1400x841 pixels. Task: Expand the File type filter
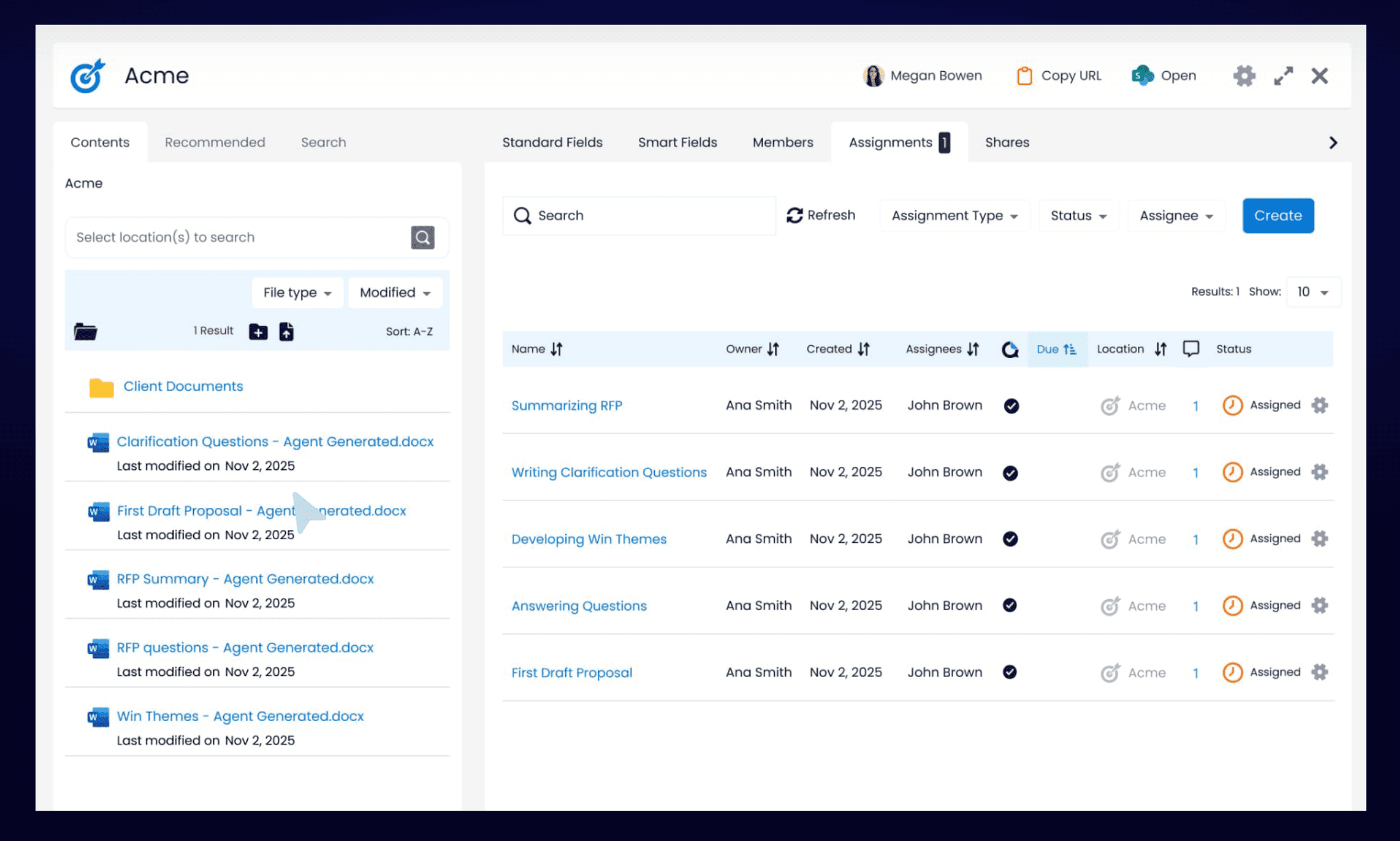(x=297, y=293)
